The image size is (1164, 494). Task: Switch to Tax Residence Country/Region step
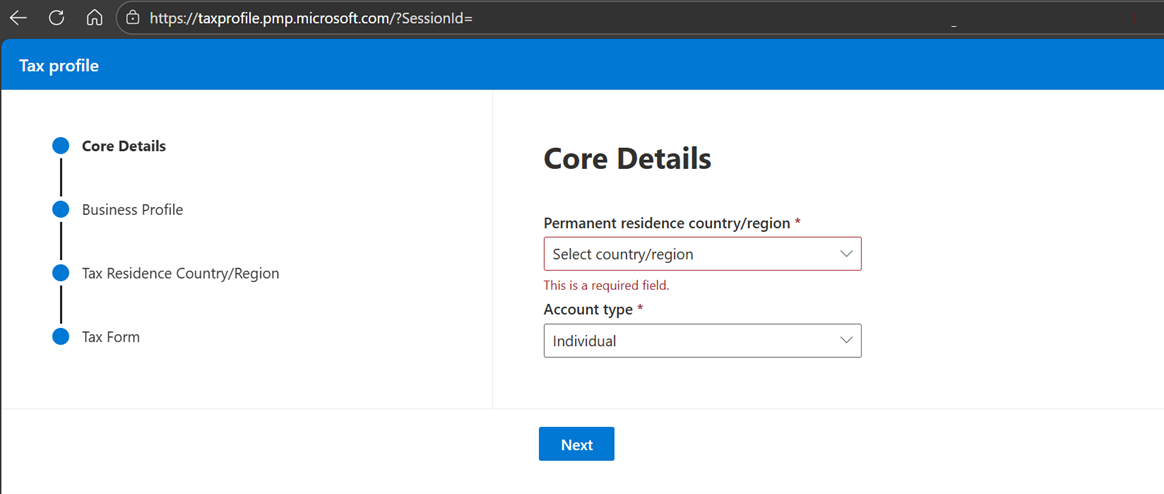(x=180, y=273)
